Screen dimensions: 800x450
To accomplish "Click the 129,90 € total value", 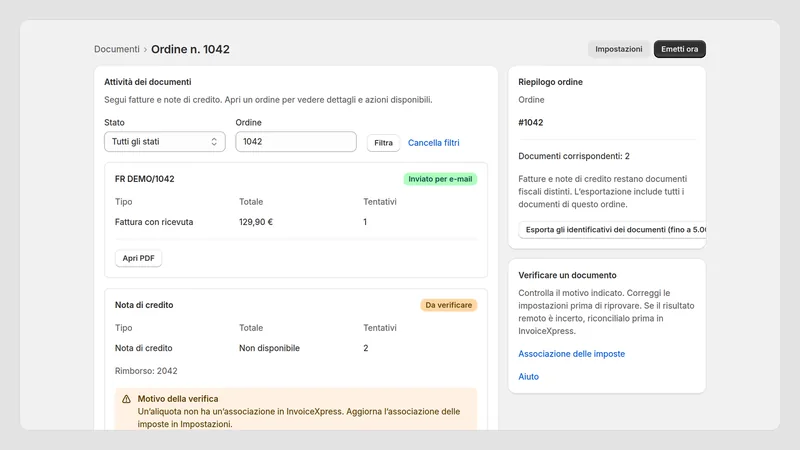I will pos(256,222).
